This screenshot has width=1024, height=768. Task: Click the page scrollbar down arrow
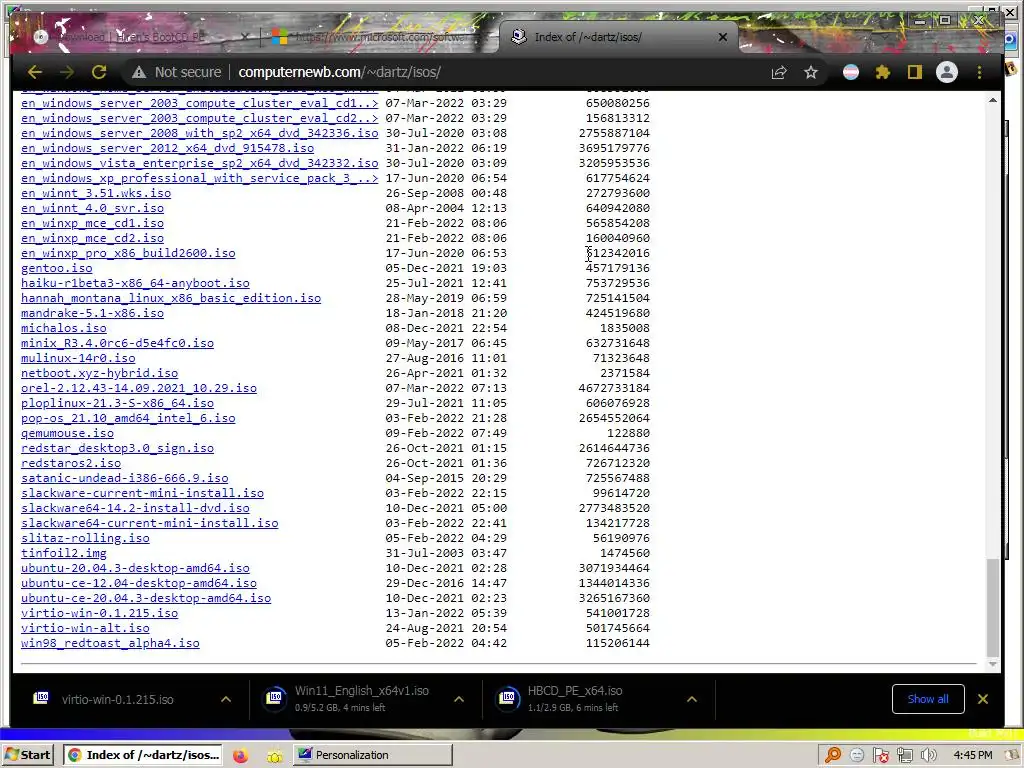993,664
